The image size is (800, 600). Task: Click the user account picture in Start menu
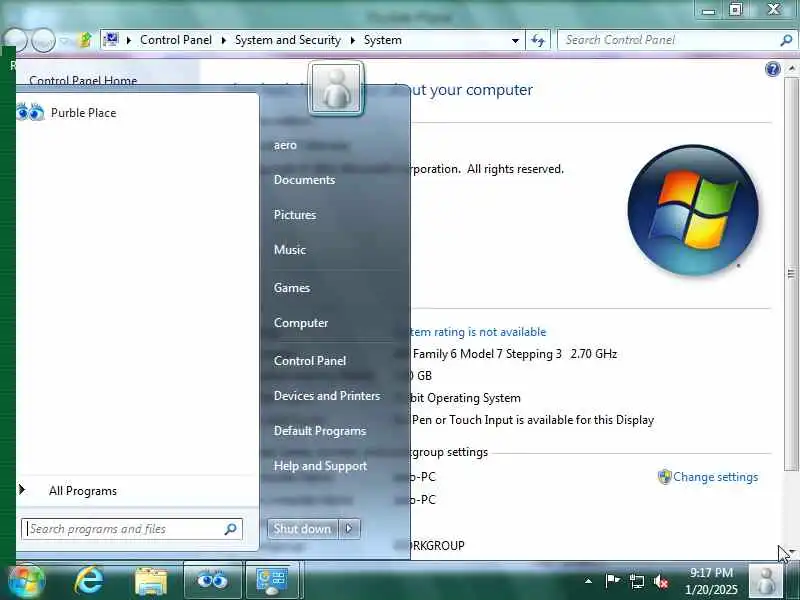336,89
